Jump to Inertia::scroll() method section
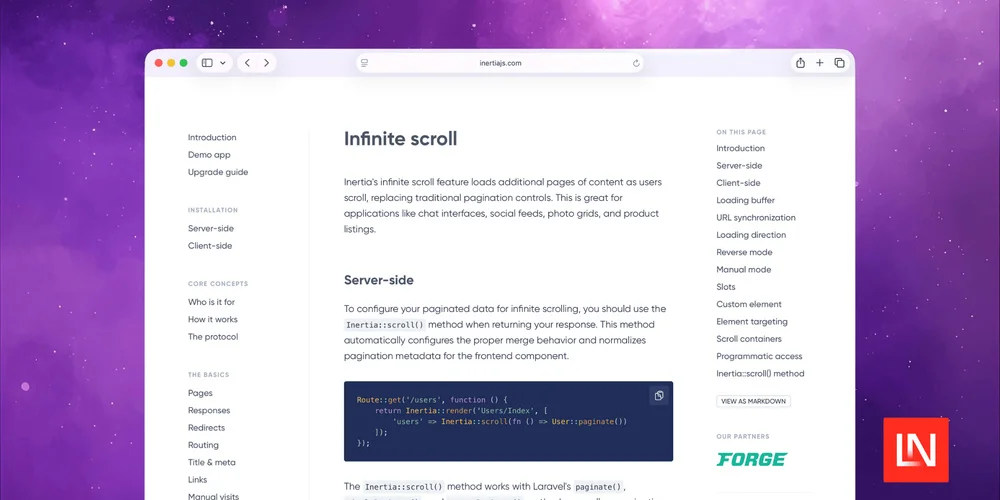The width and height of the screenshot is (1000, 500). tap(760, 374)
